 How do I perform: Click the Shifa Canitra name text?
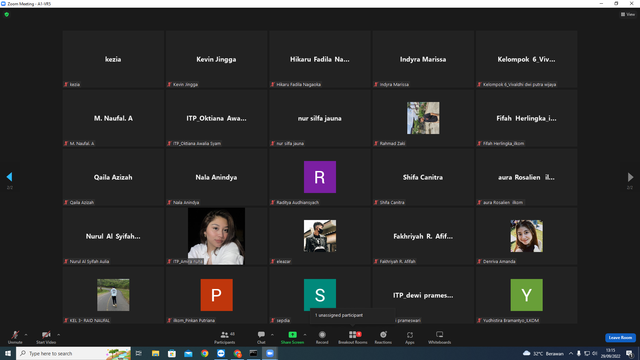tap(423, 177)
